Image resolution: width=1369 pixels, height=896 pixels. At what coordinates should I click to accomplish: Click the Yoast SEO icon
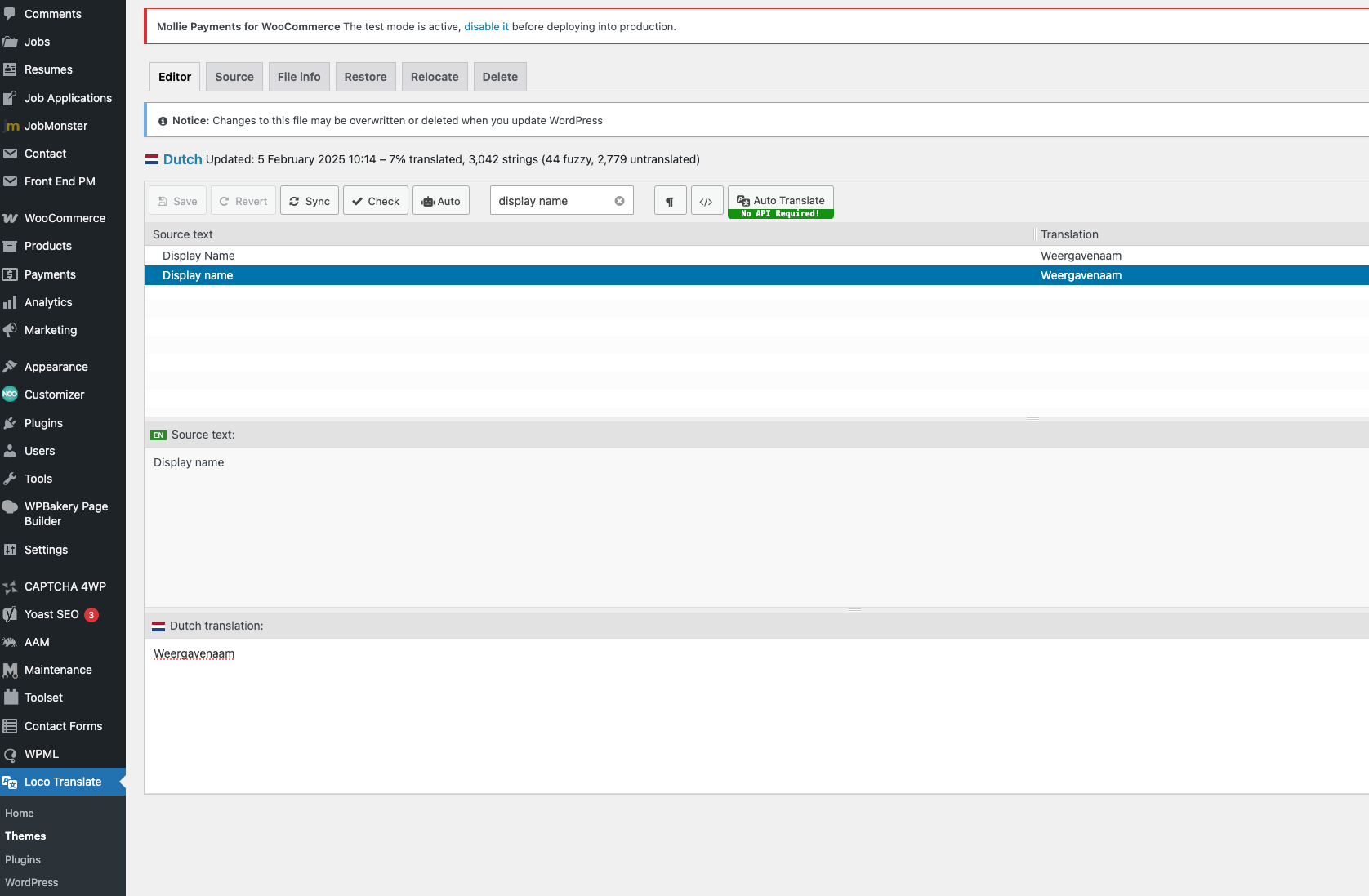click(10, 614)
